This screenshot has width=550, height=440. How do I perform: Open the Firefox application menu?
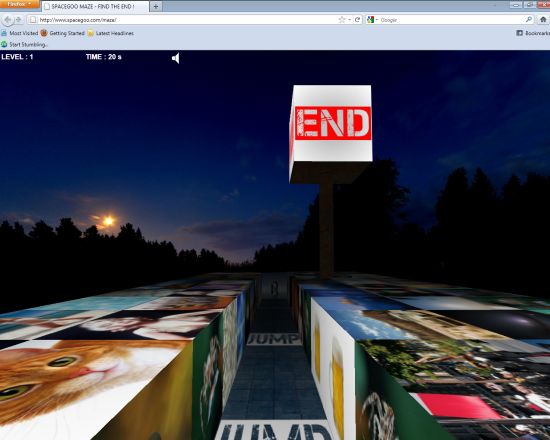(x=20, y=4)
